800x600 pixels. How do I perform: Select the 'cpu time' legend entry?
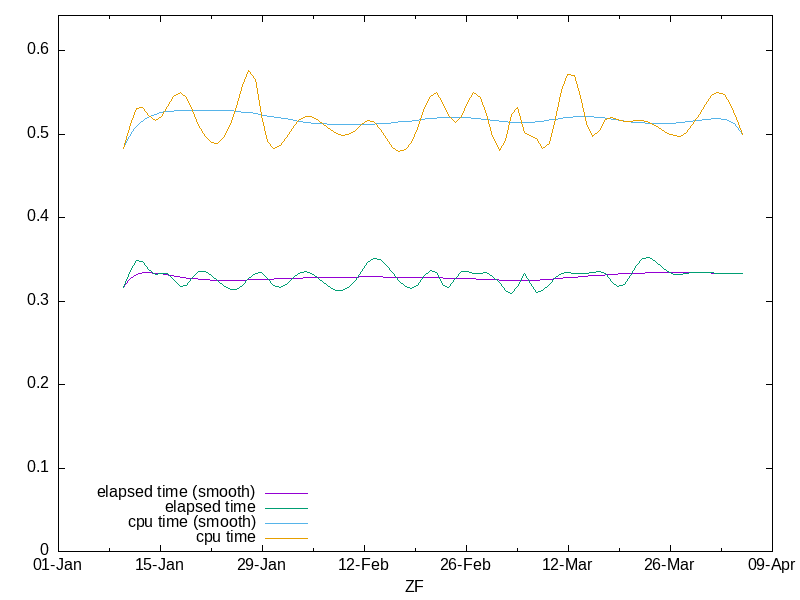226,537
